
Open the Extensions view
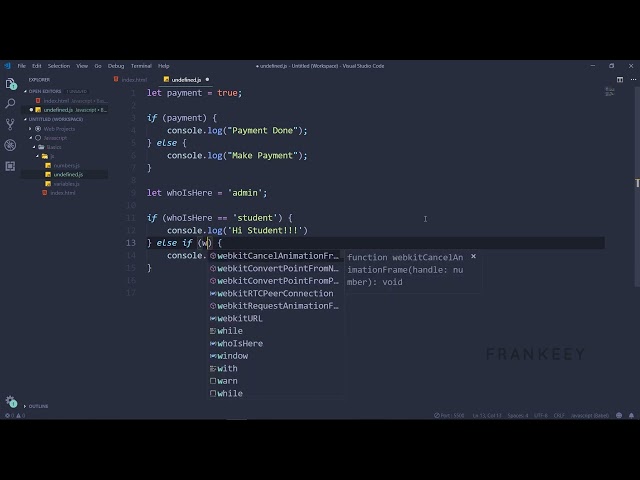10,166
